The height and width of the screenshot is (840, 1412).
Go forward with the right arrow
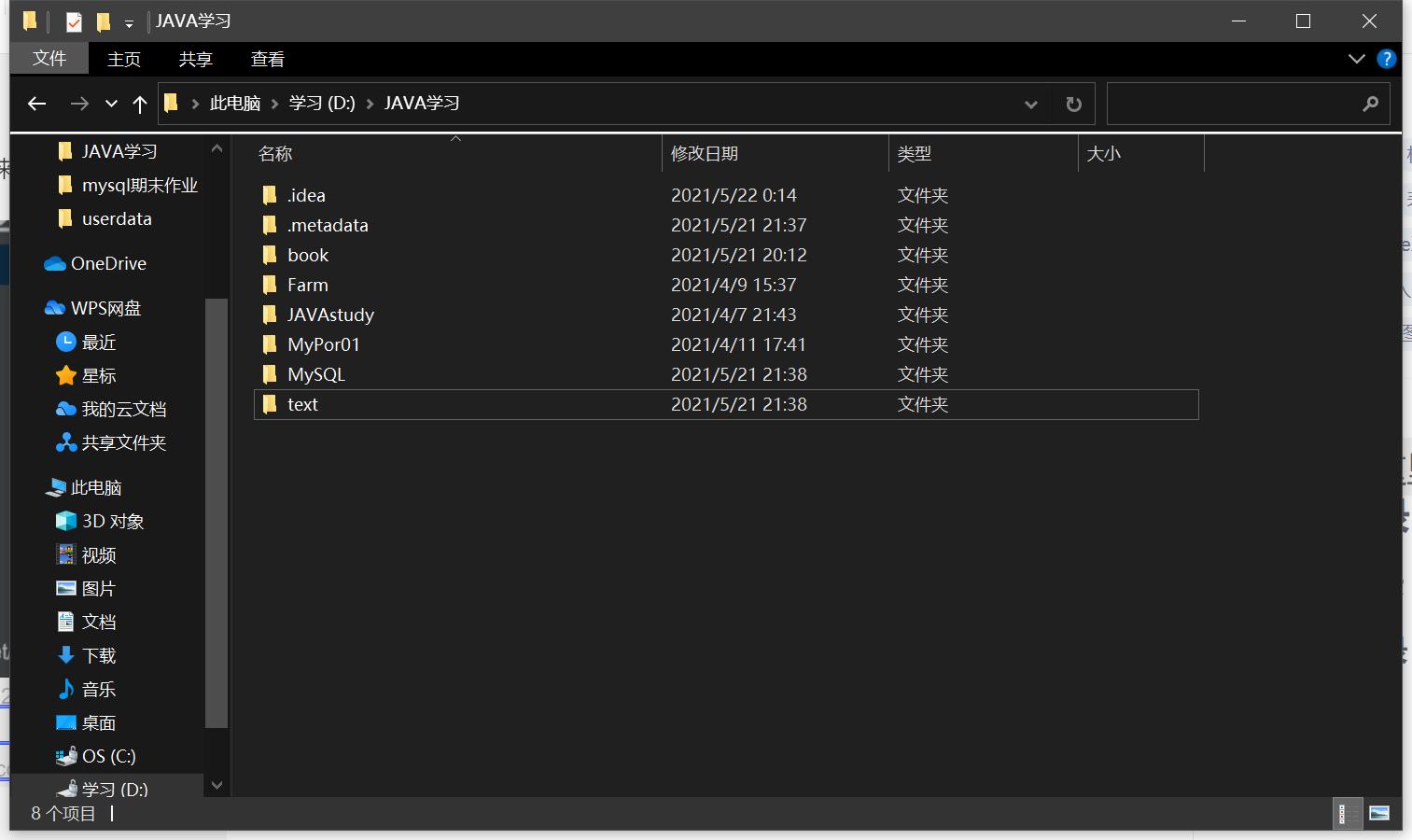click(79, 104)
